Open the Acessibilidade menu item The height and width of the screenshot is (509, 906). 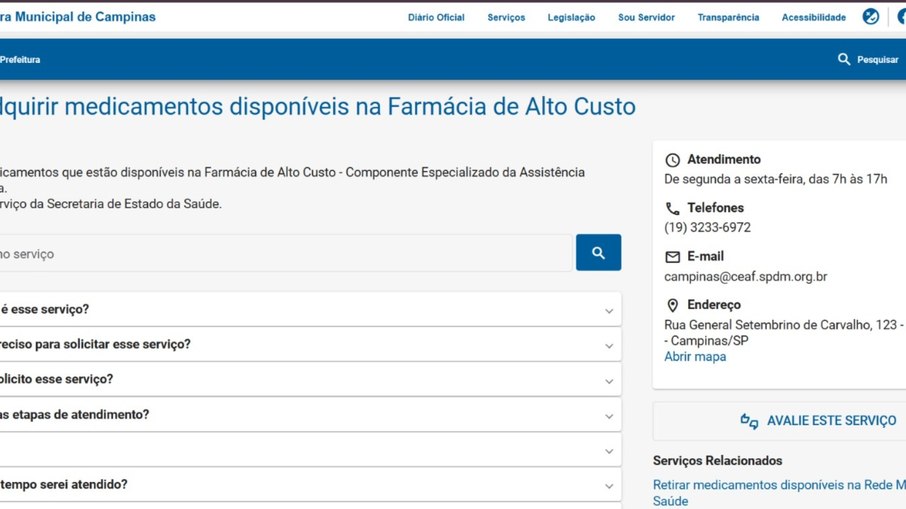coord(814,17)
